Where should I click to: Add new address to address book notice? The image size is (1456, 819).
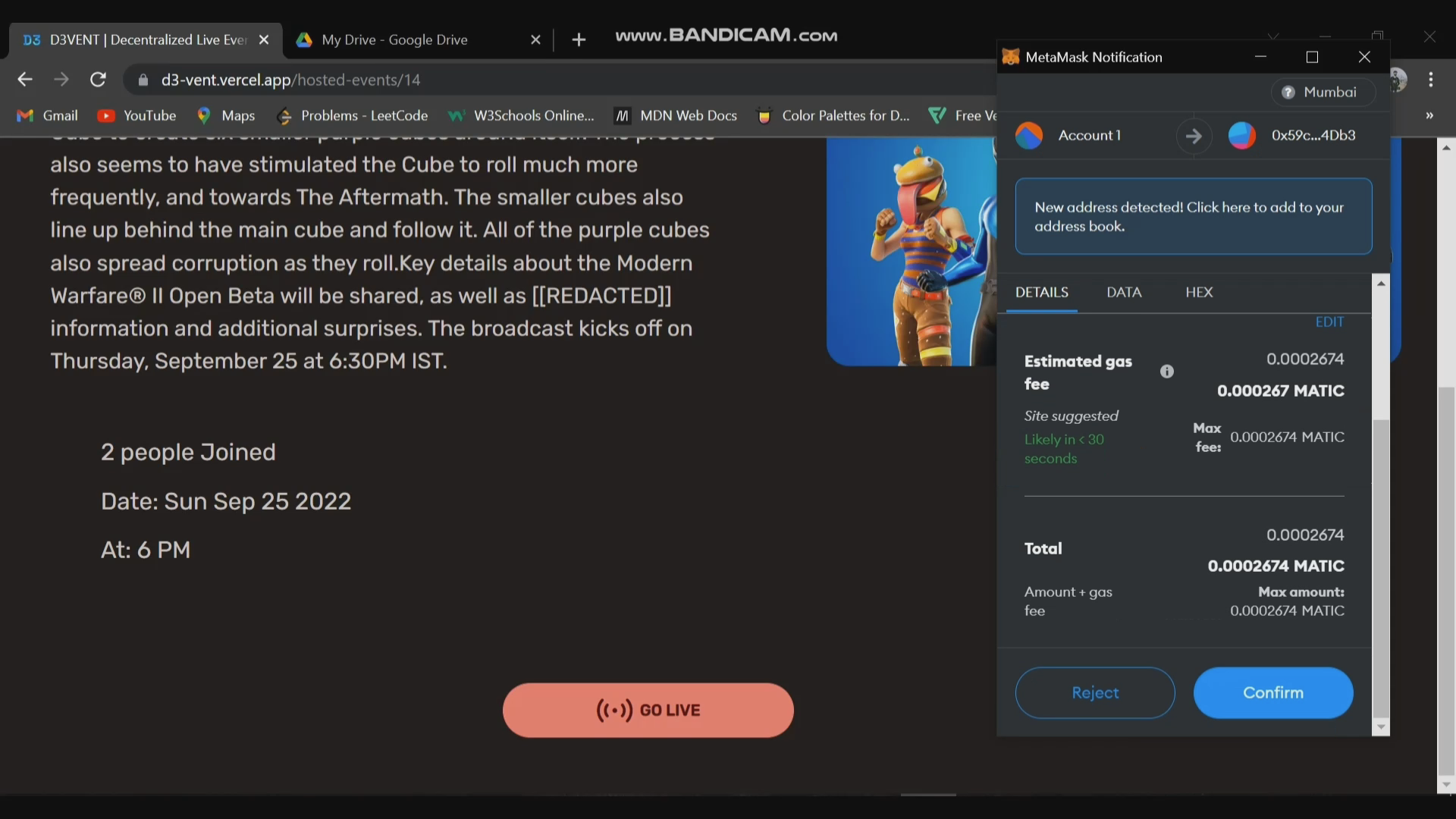tap(1194, 216)
